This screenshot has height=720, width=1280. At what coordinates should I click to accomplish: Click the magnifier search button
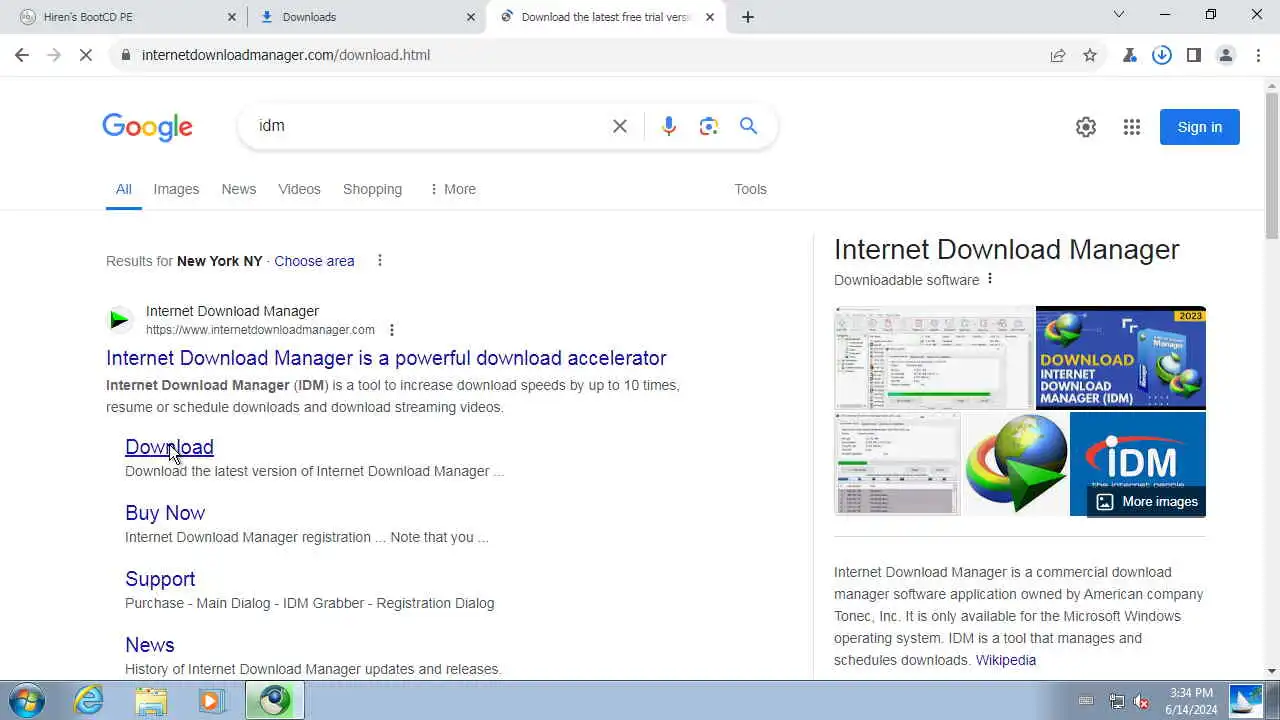(x=749, y=126)
